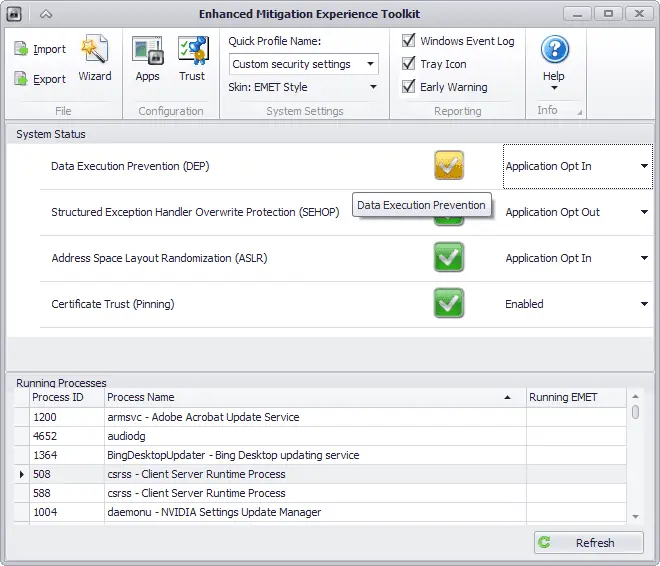660x566 pixels.
Task: Uncheck the Windows Event Log checkbox
Action: (x=409, y=41)
